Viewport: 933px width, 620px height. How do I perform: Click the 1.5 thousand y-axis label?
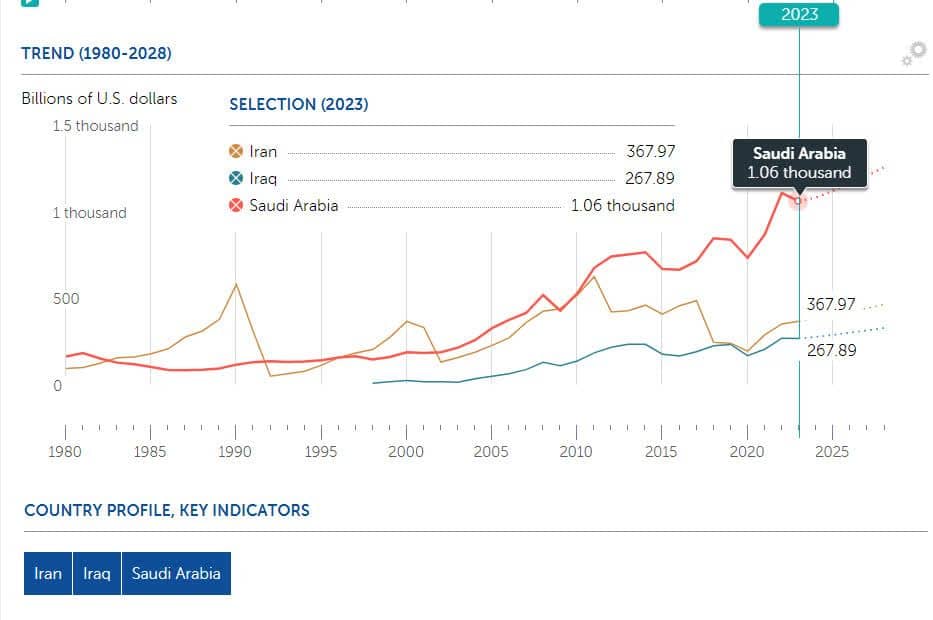click(95, 126)
